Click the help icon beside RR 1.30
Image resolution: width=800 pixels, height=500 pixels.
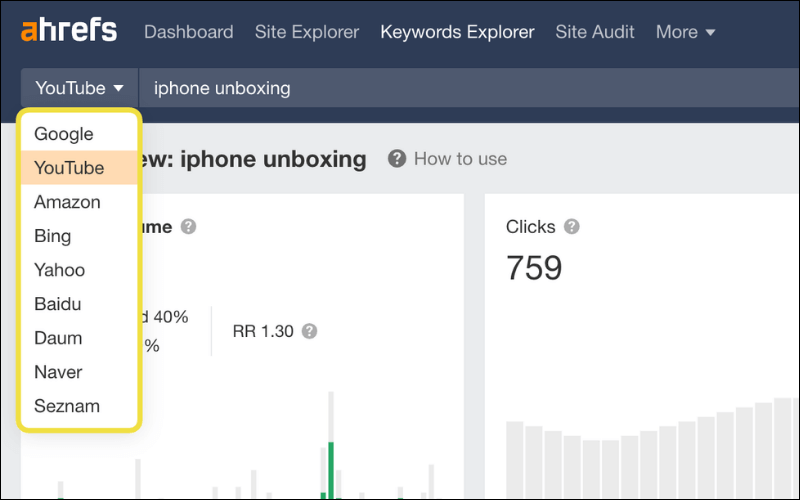(x=310, y=331)
